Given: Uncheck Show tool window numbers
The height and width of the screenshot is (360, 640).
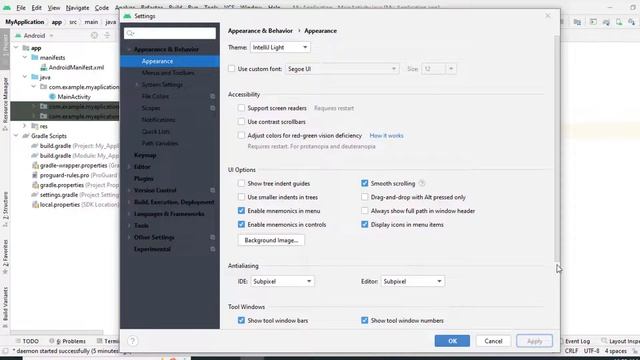Looking at the screenshot, I should click(364, 320).
